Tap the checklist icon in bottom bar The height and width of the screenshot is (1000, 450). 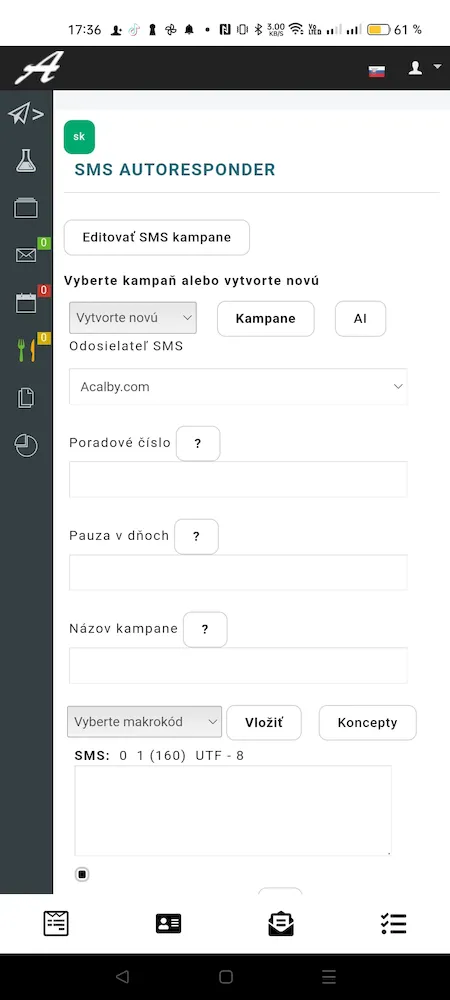tap(393, 923)
